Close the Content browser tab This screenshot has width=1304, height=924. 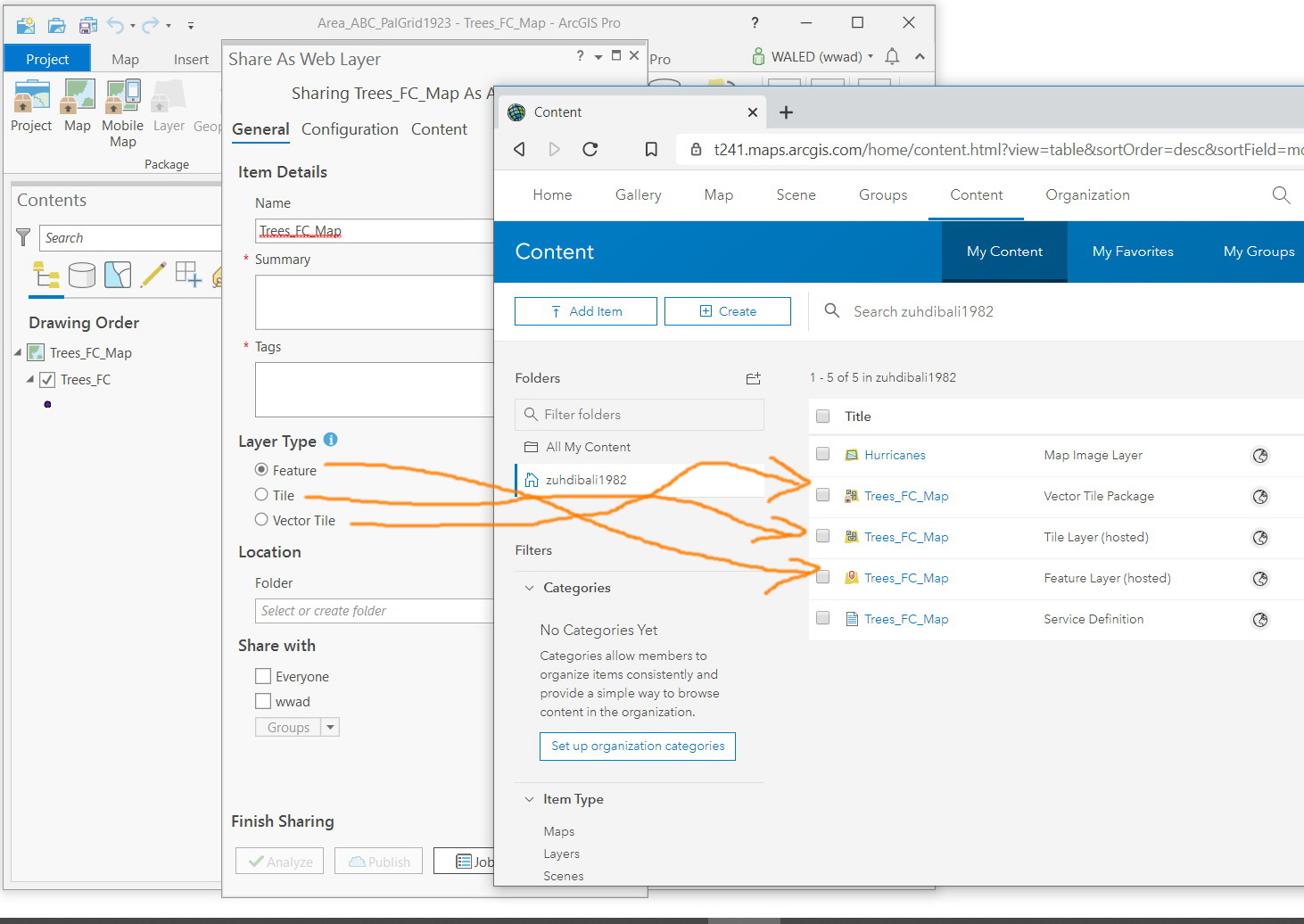click(x=753, y=112)
